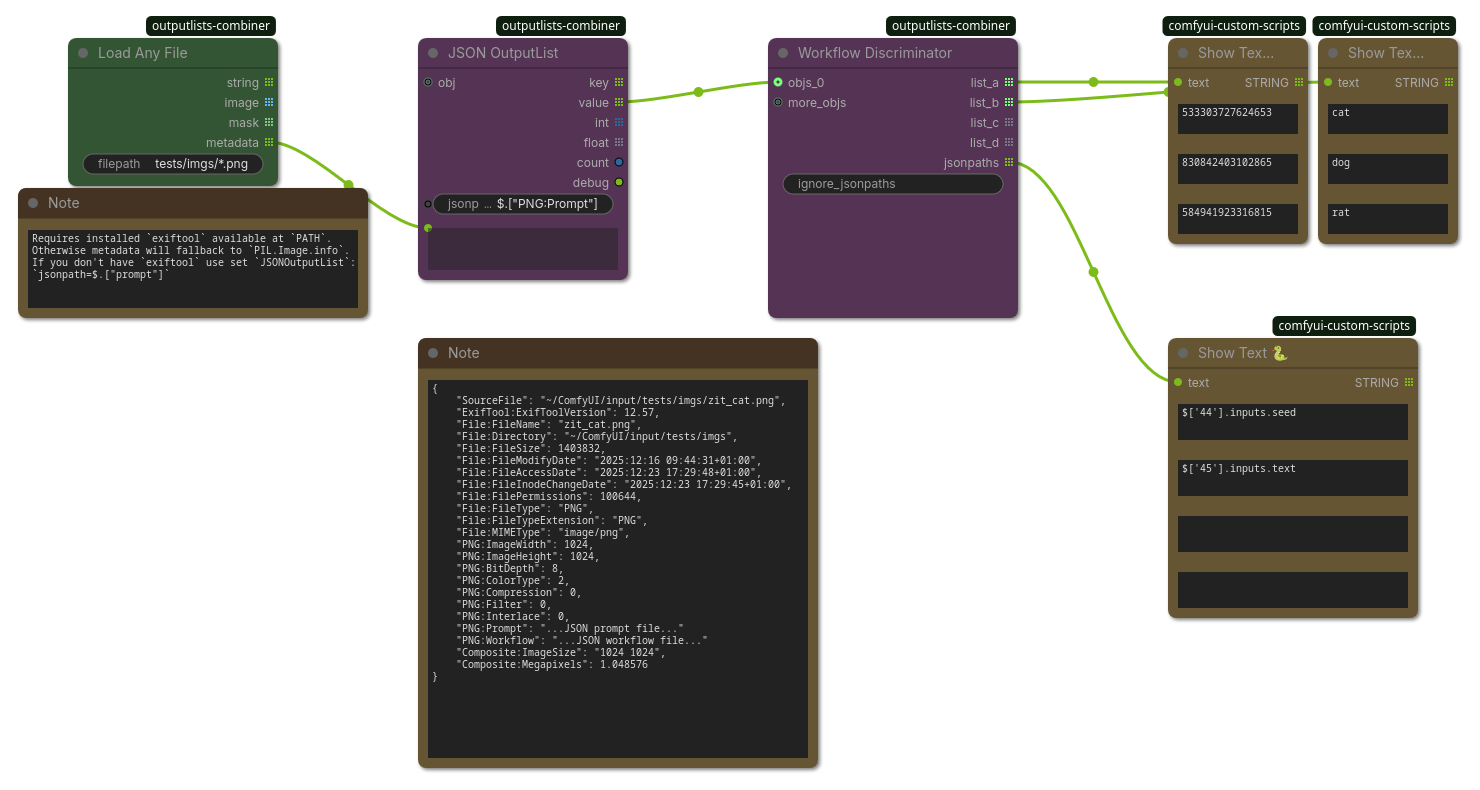Click the text box containing cat
The width and height of the screenshot is (1480, 790).
pyautogui.click(x=1388, y=119)
